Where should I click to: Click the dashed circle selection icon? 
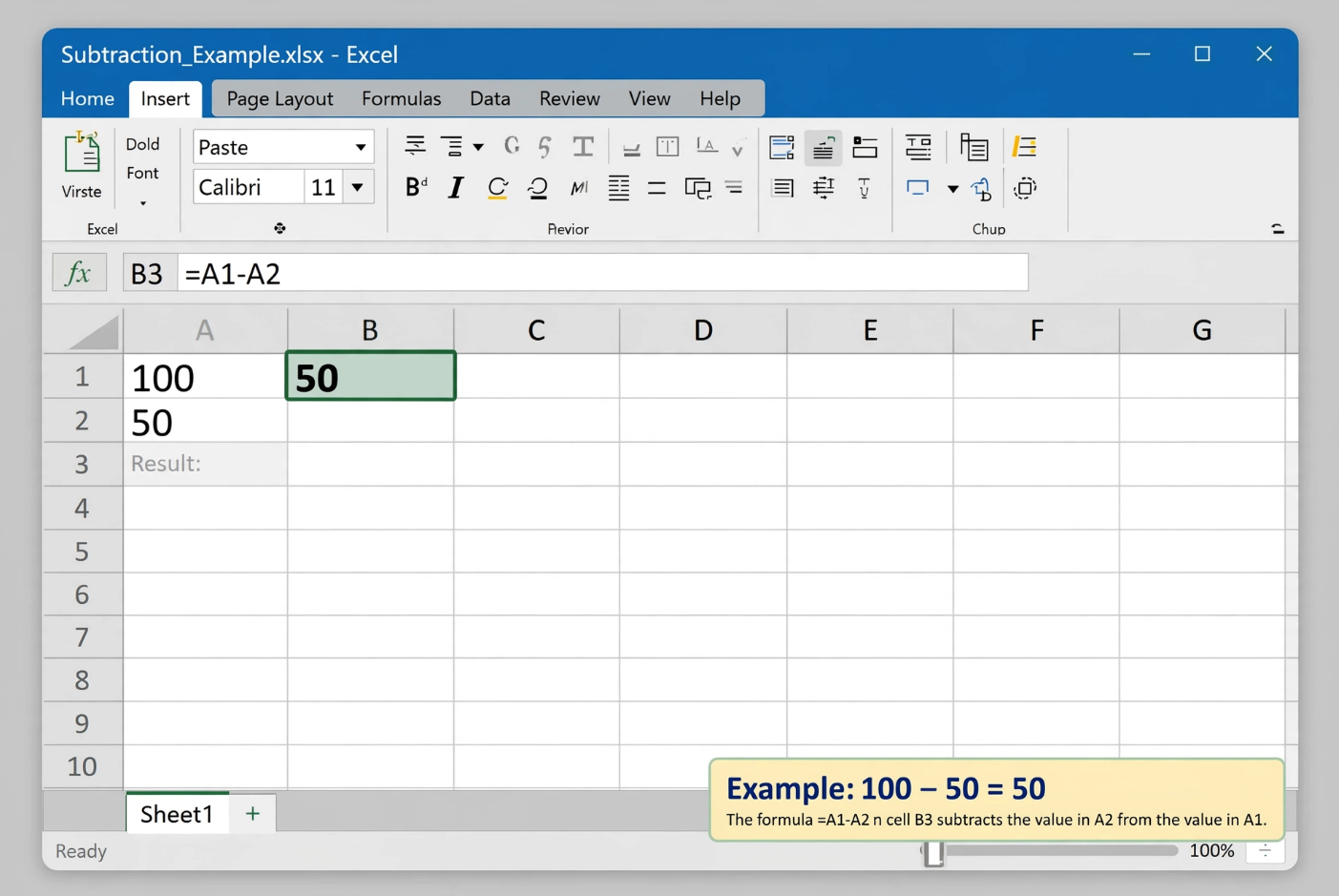click(x=1025, y=188)
